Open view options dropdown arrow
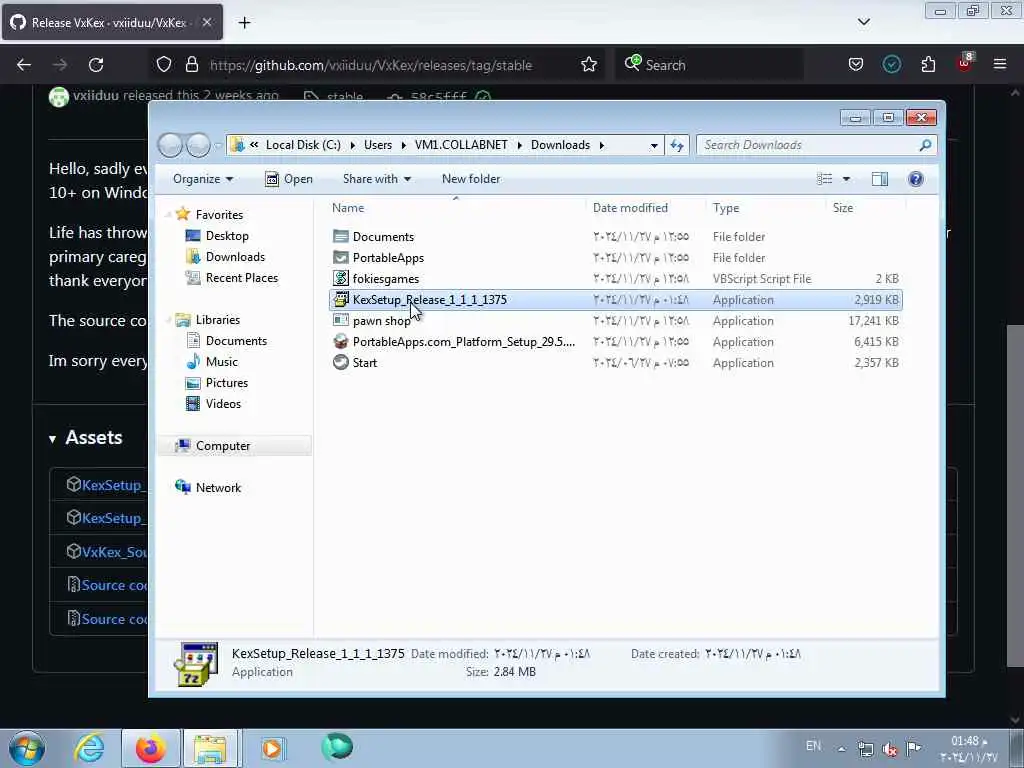 (x=846, y=179)
